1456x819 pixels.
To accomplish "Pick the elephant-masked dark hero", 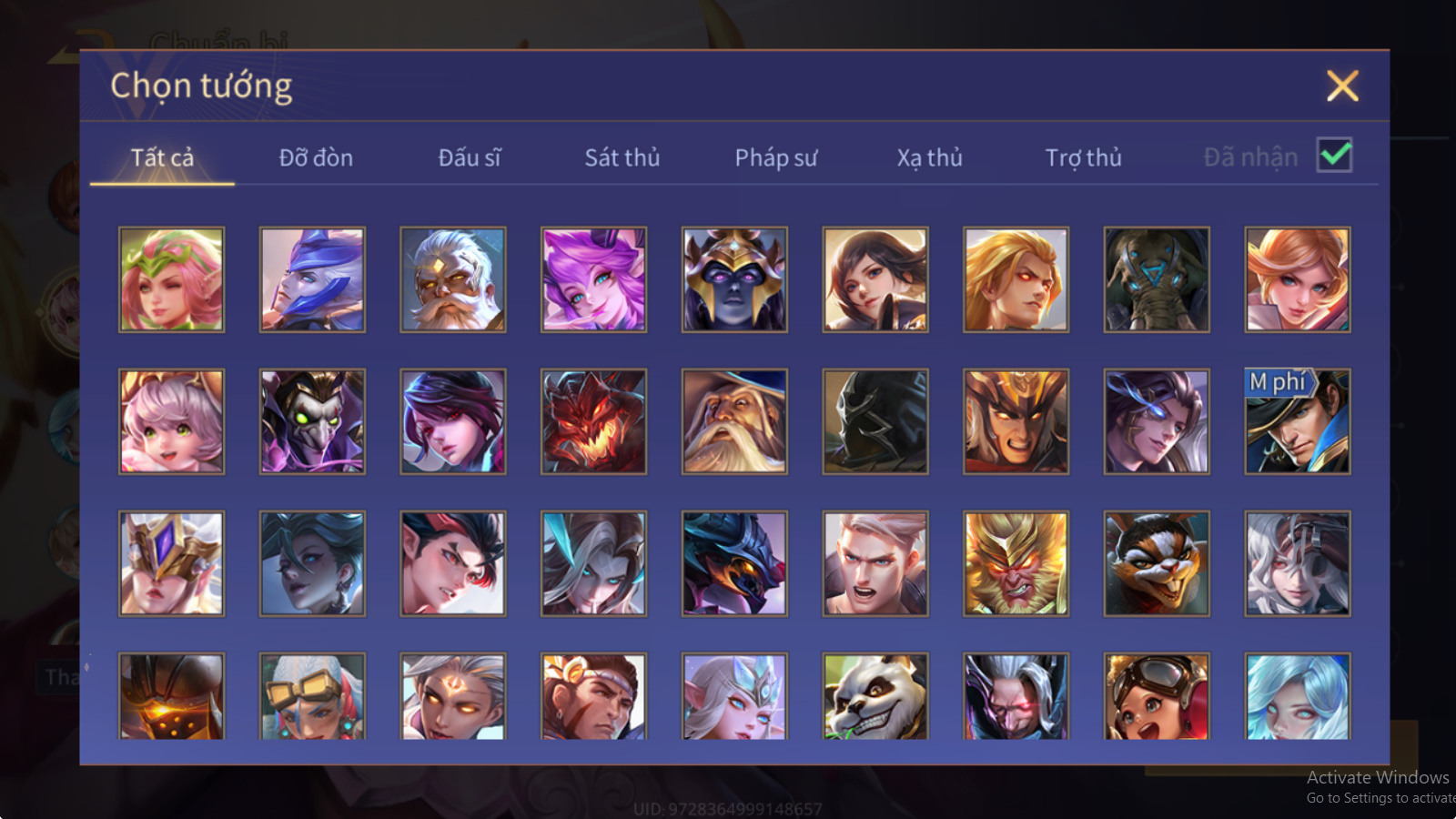I will tap(1157, 279).
